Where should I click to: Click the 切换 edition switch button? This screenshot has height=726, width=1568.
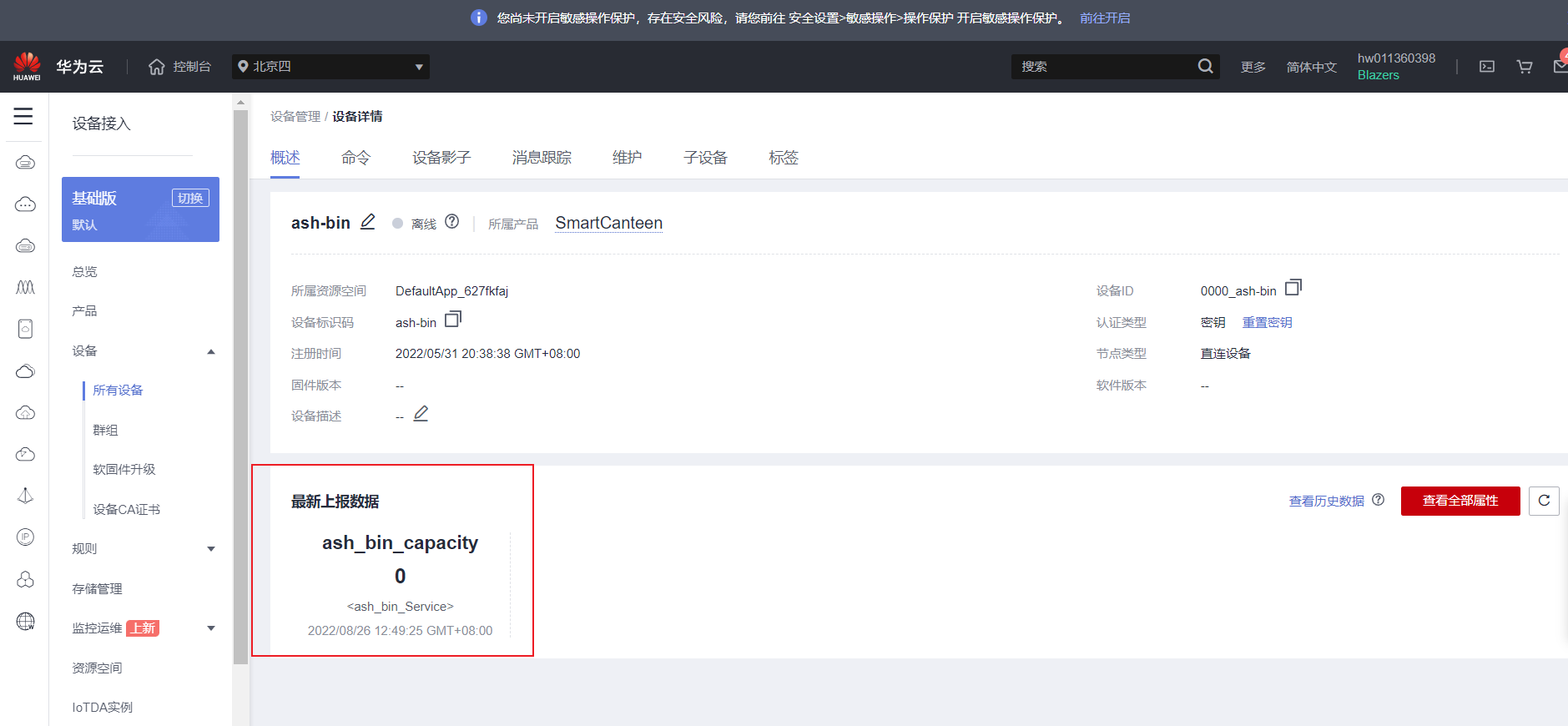coord(190,198)
